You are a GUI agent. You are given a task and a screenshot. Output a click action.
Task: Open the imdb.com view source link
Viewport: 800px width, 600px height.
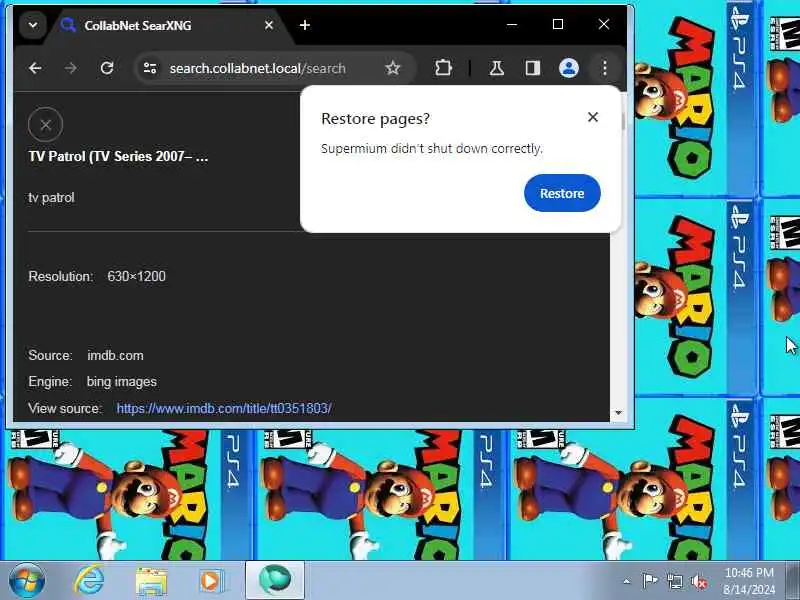[x=224, y=408]
